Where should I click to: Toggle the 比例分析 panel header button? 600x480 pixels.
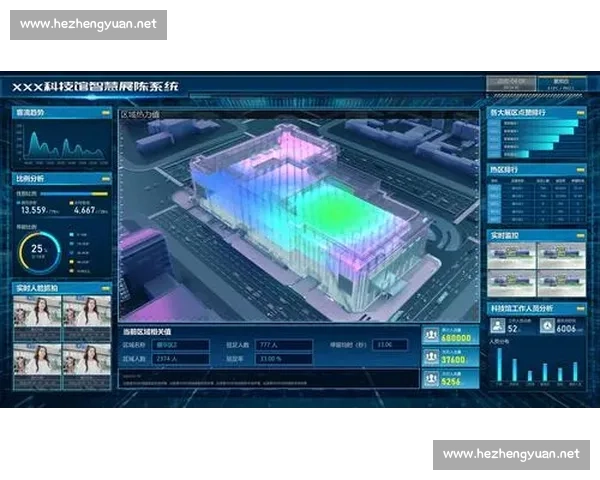point(104,179)
